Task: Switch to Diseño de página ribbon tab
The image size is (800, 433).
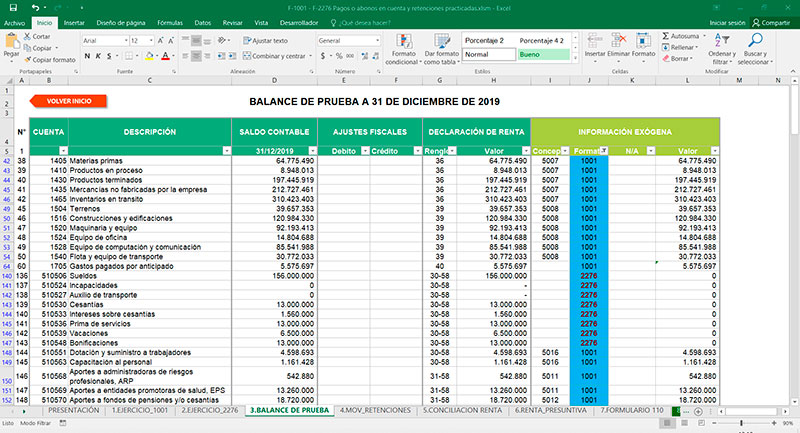Action: [x=121, y=23]
